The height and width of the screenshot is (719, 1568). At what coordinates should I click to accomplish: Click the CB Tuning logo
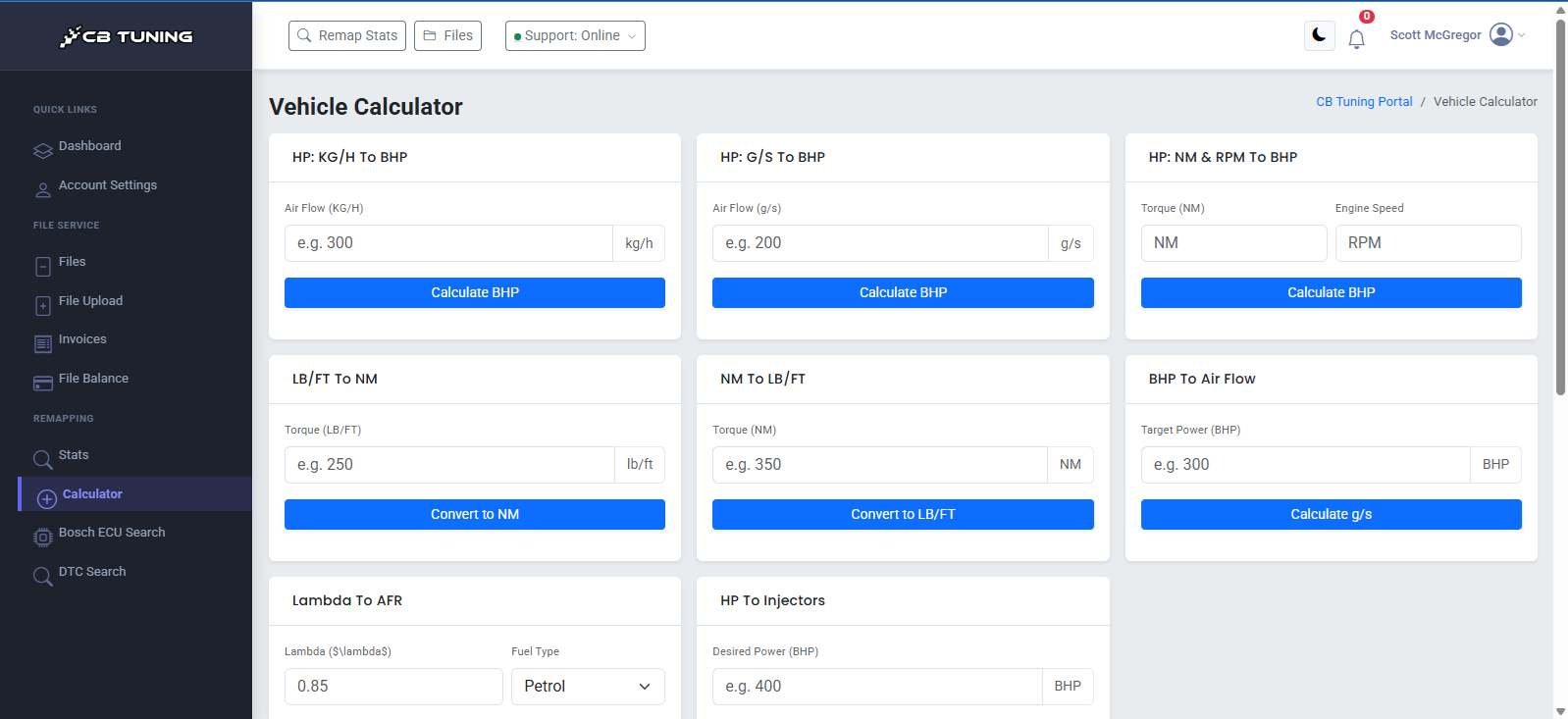127,36
